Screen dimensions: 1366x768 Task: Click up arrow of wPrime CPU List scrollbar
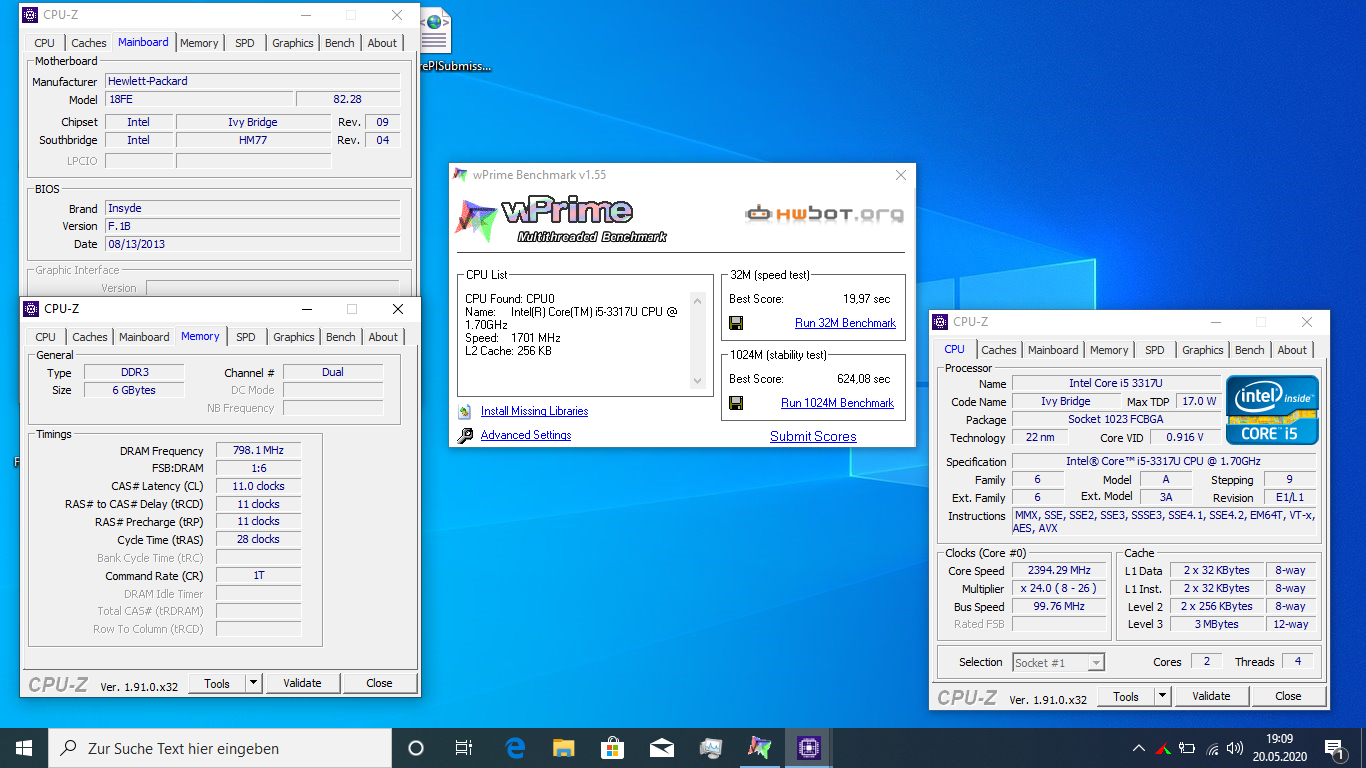(698, 300)
